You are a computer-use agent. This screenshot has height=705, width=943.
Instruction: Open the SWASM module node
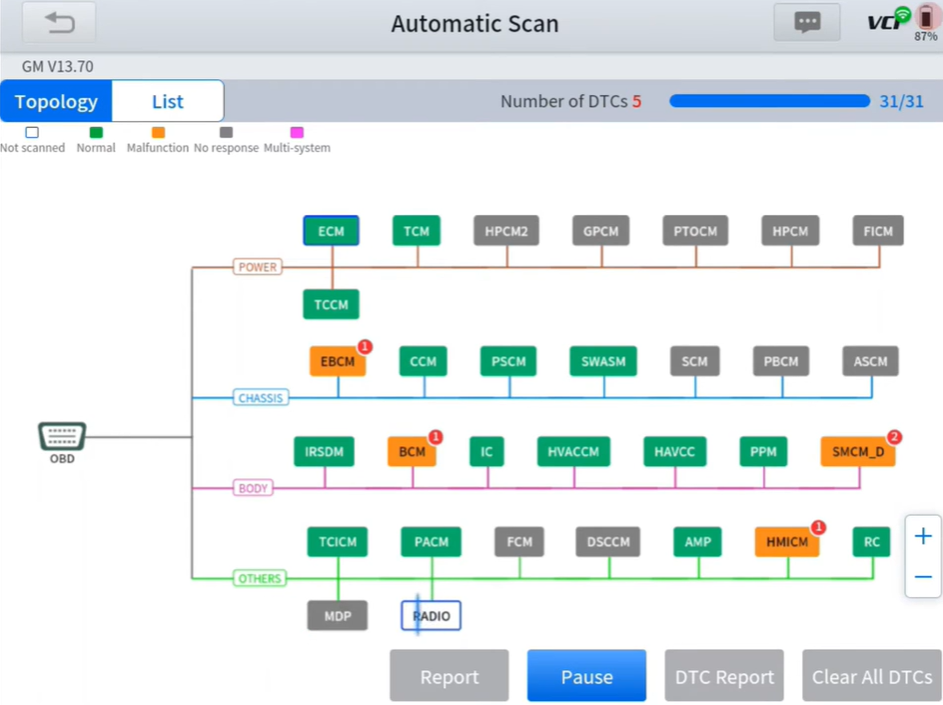[603, 362]
